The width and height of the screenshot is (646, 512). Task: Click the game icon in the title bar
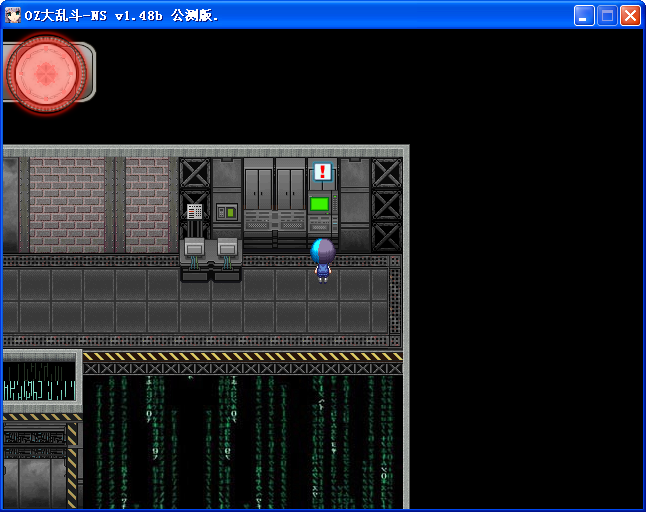point(13,16)
